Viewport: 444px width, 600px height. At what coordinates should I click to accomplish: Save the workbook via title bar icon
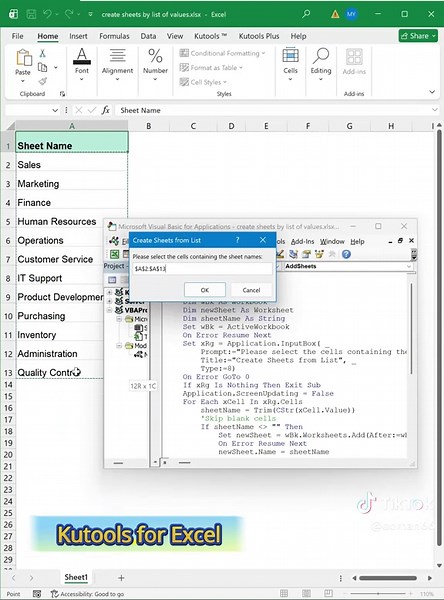pos(31,15)
